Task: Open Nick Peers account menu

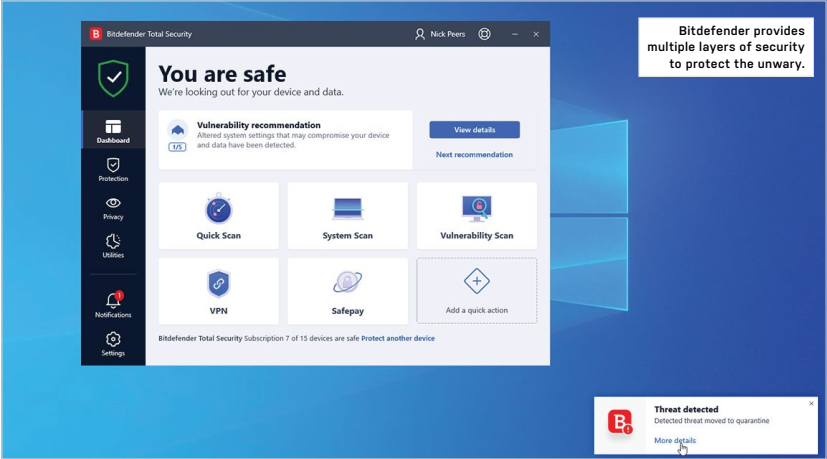Action: tap(440, 34)
